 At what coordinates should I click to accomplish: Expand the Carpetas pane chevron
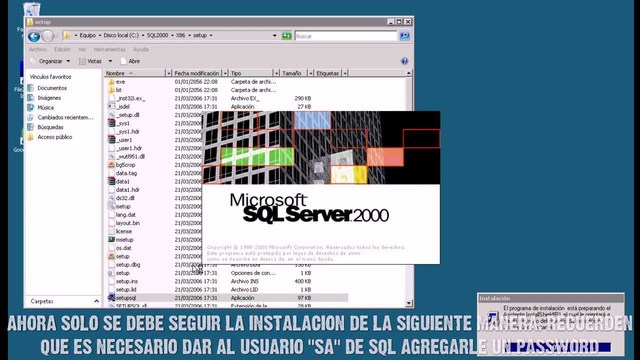coord(96,301)
